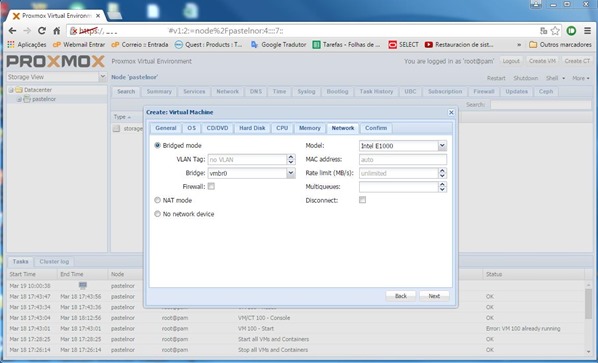Click the storage row icon in the list
598x363 pixels.
coord(116,129)
